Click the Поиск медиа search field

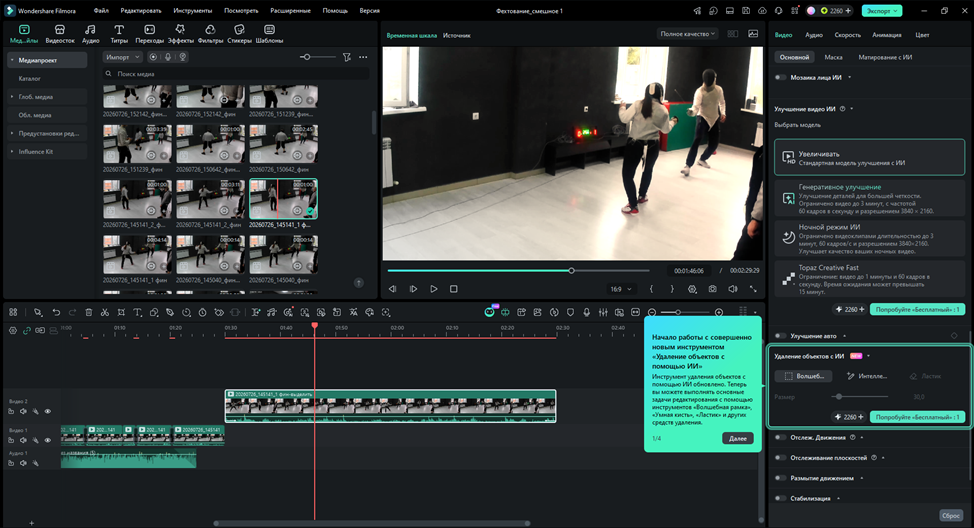point(236,74)
